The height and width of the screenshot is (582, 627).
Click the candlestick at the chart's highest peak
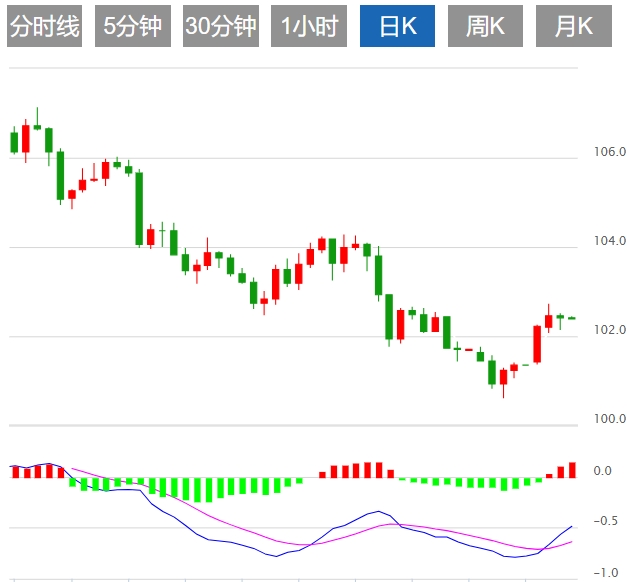(37, 126)
